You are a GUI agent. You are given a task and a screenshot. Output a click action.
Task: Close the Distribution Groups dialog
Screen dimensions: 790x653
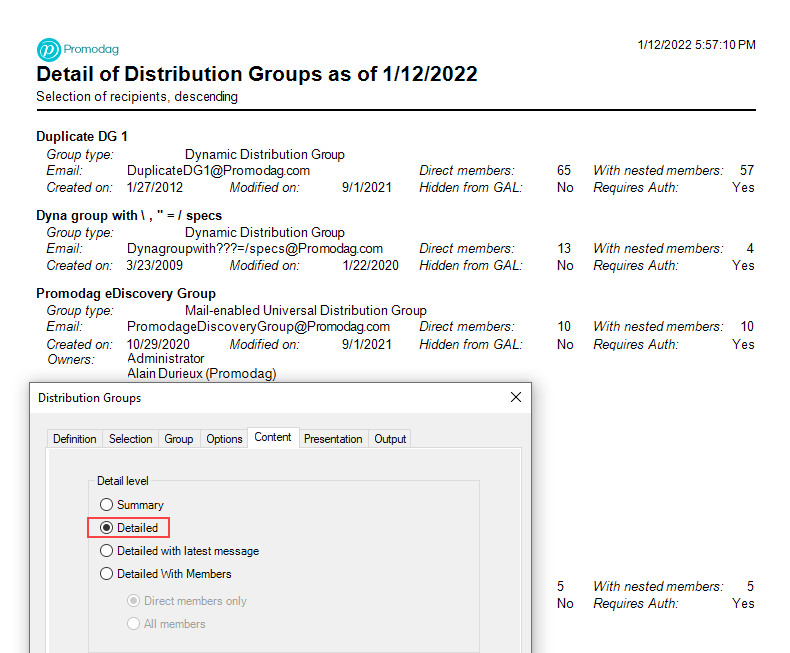[516, 398]
